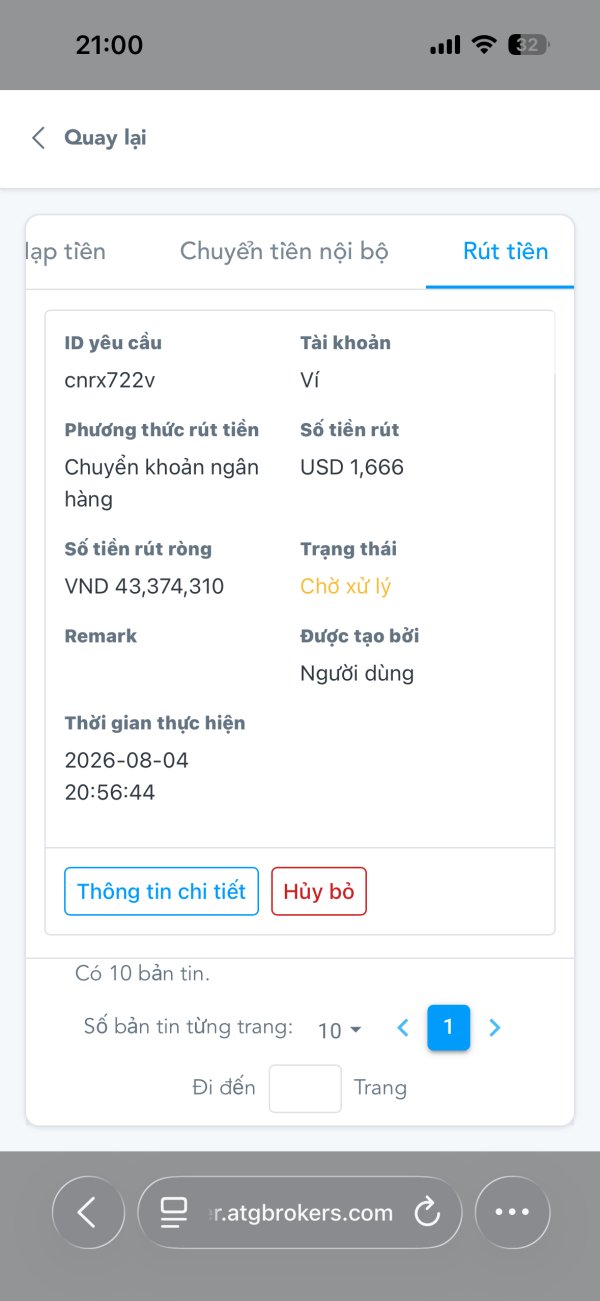The width and height of the screenshot is (600, 1301).
Task: Tap the back chevron beside Quay lại
Action: click(39, 138)
